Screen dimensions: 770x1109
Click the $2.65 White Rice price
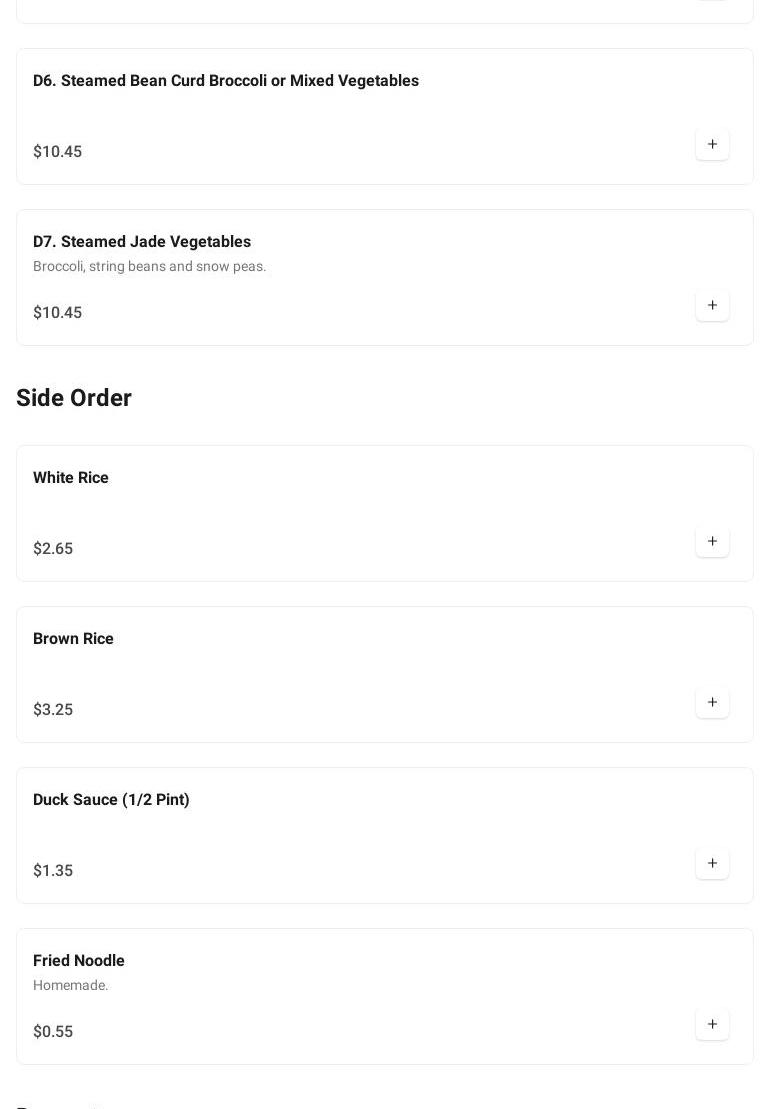(53, 549)
